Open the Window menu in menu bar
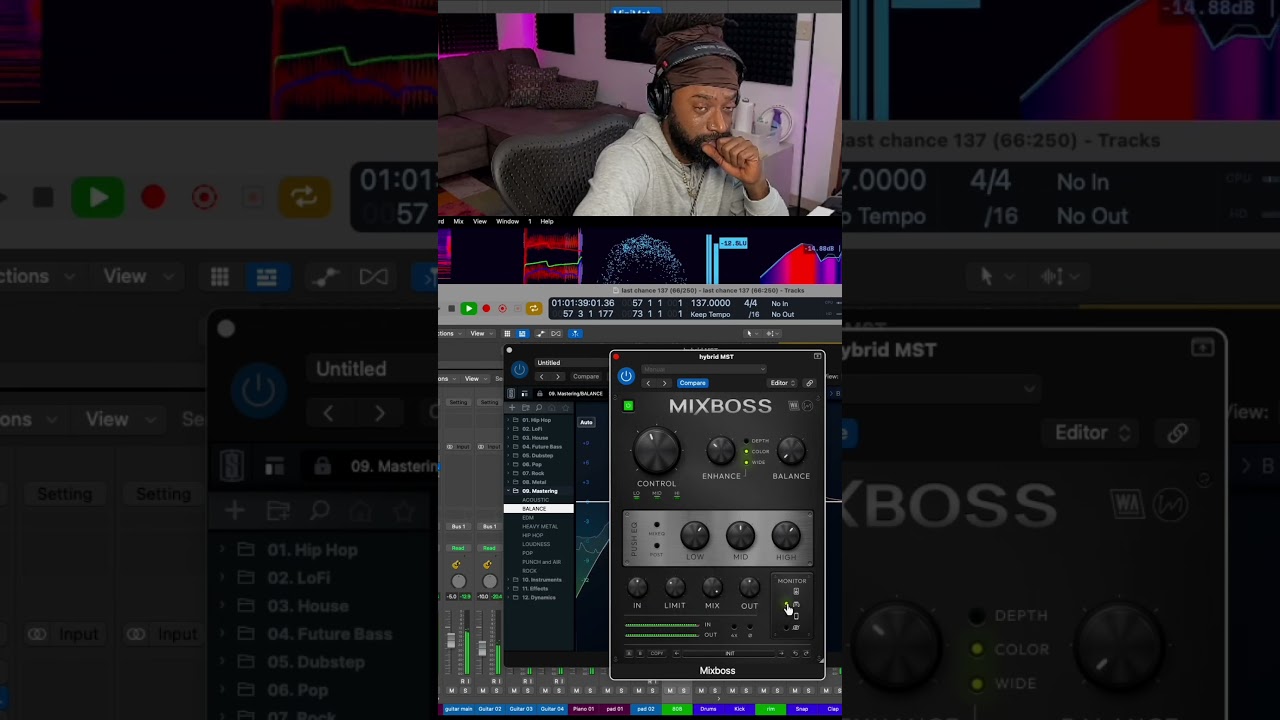Screen dimensions: 1280x720 pos(508,221)
